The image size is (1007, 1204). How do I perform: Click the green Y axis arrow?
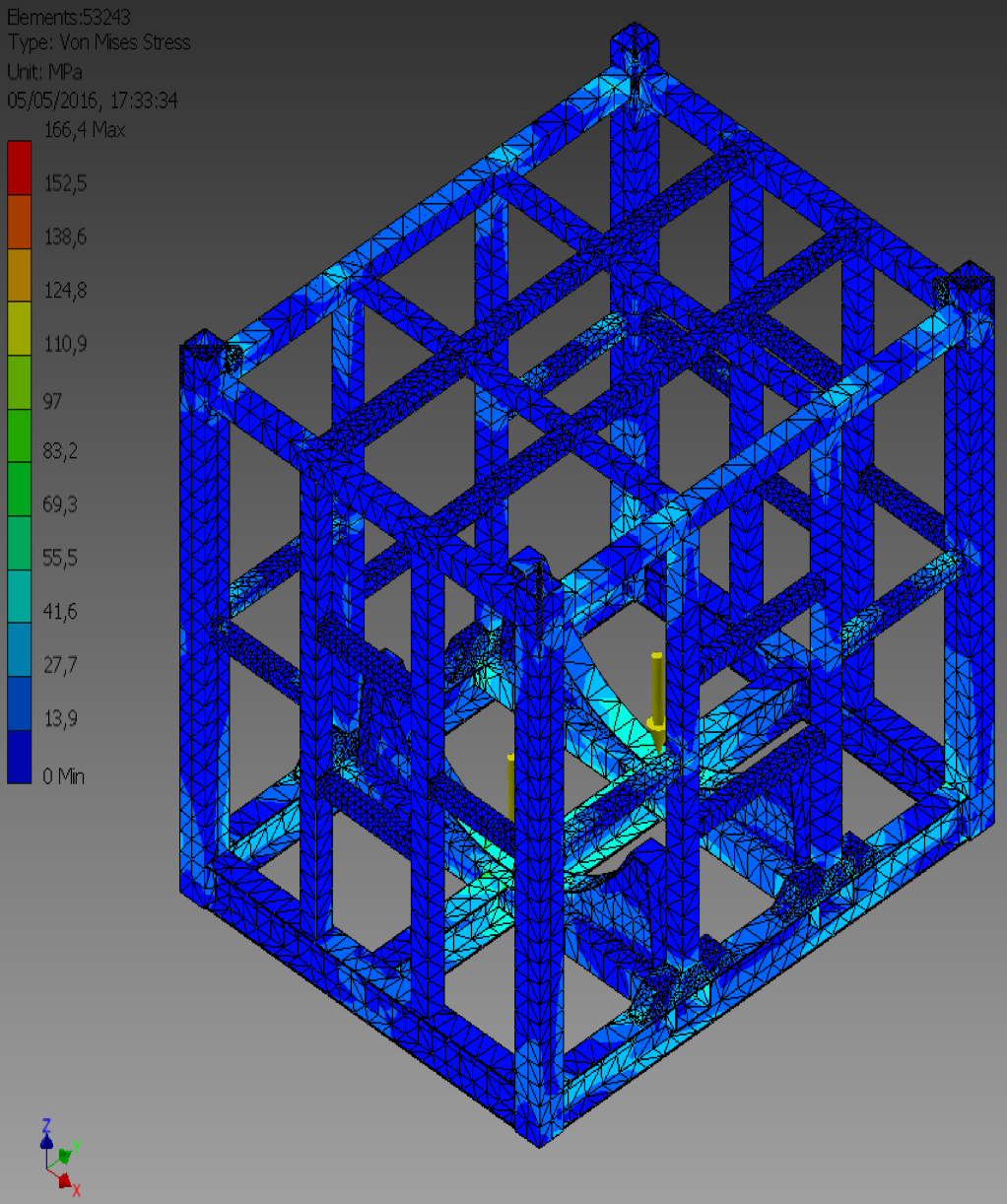tap(65, 1153)
